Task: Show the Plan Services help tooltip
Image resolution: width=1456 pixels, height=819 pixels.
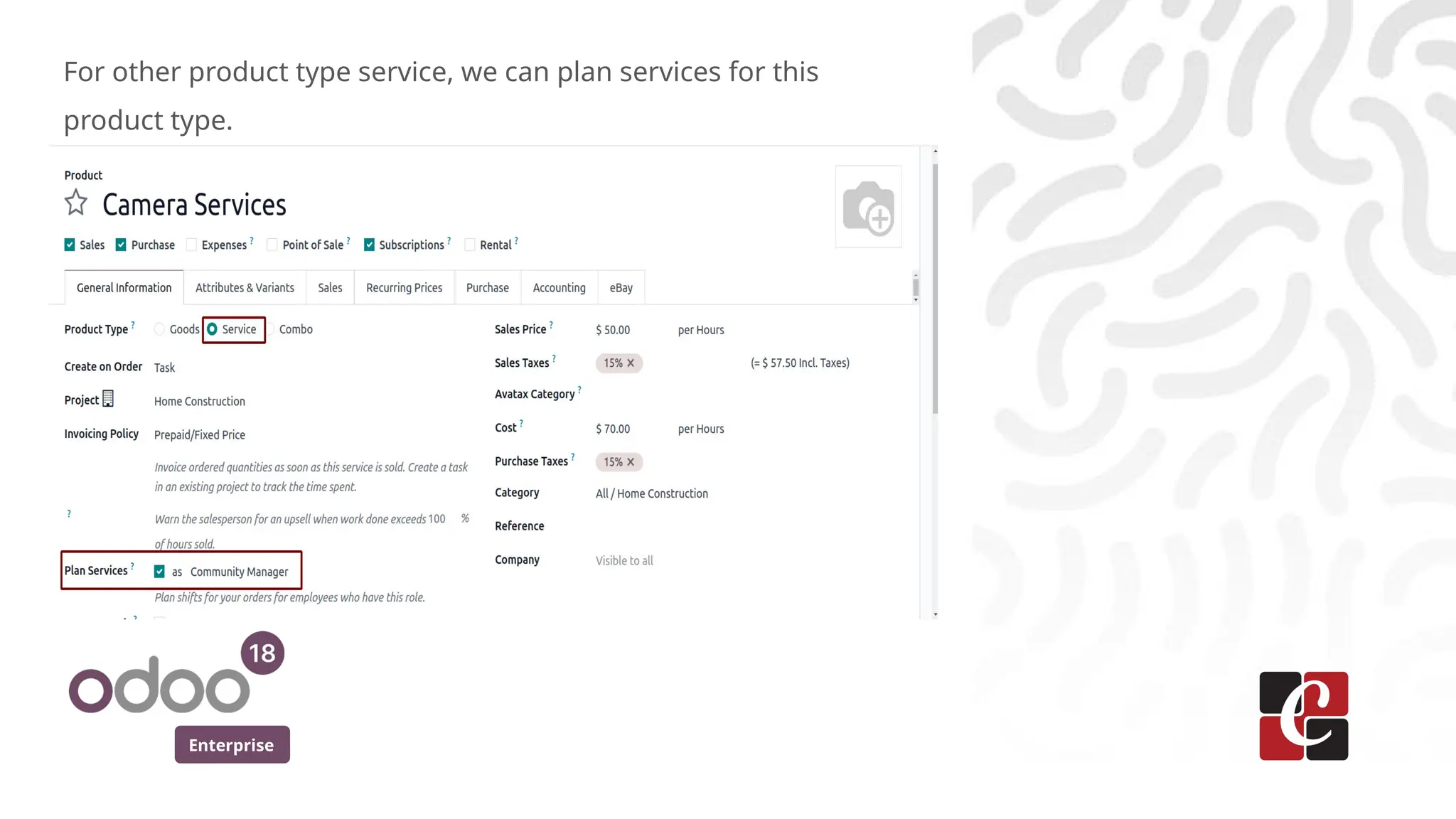Action: tap(132, 567)
